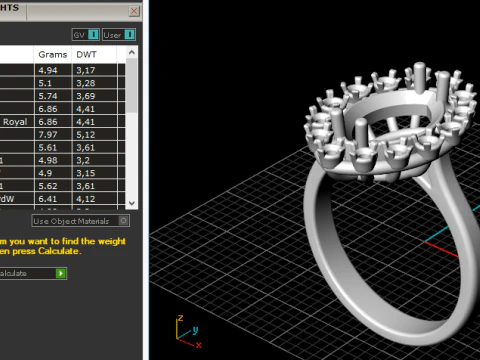480x360 pixels.
Task: Click the Grams column header
Action: point(53,54)
